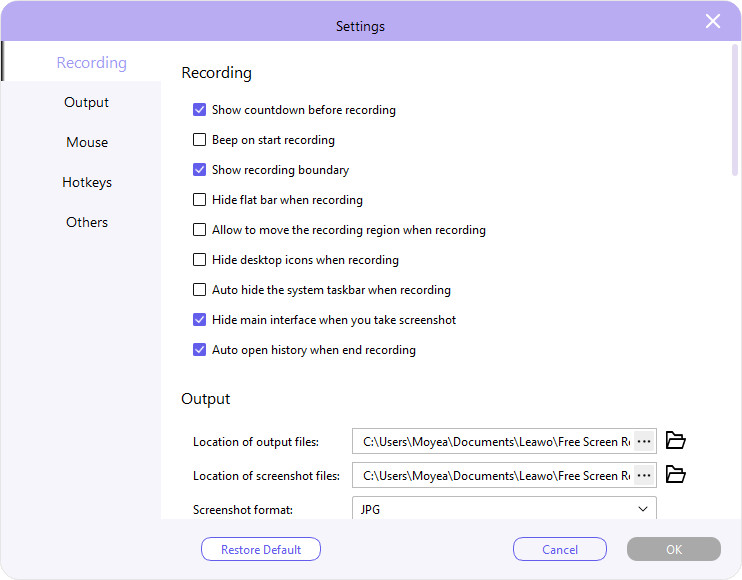Click ellipsis button for output files path
This screenshot has width=742, height=580.
(644, 441)
